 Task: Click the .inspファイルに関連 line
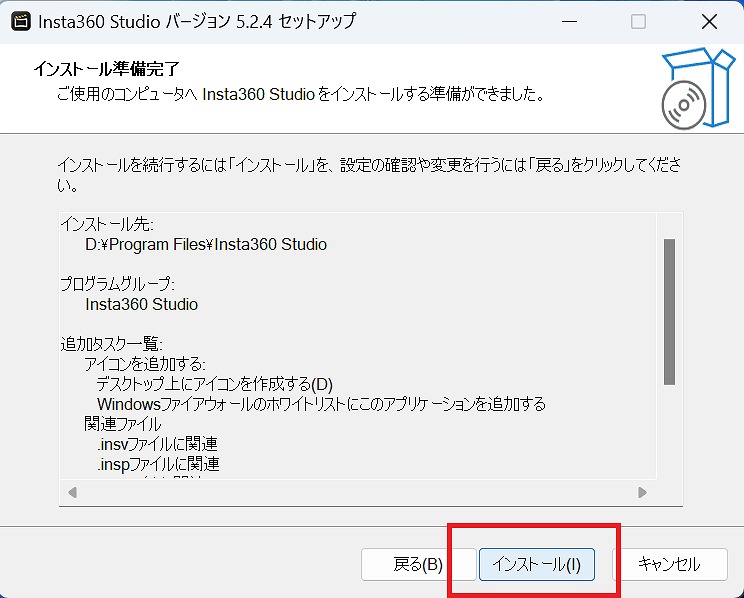pos(158,464)
